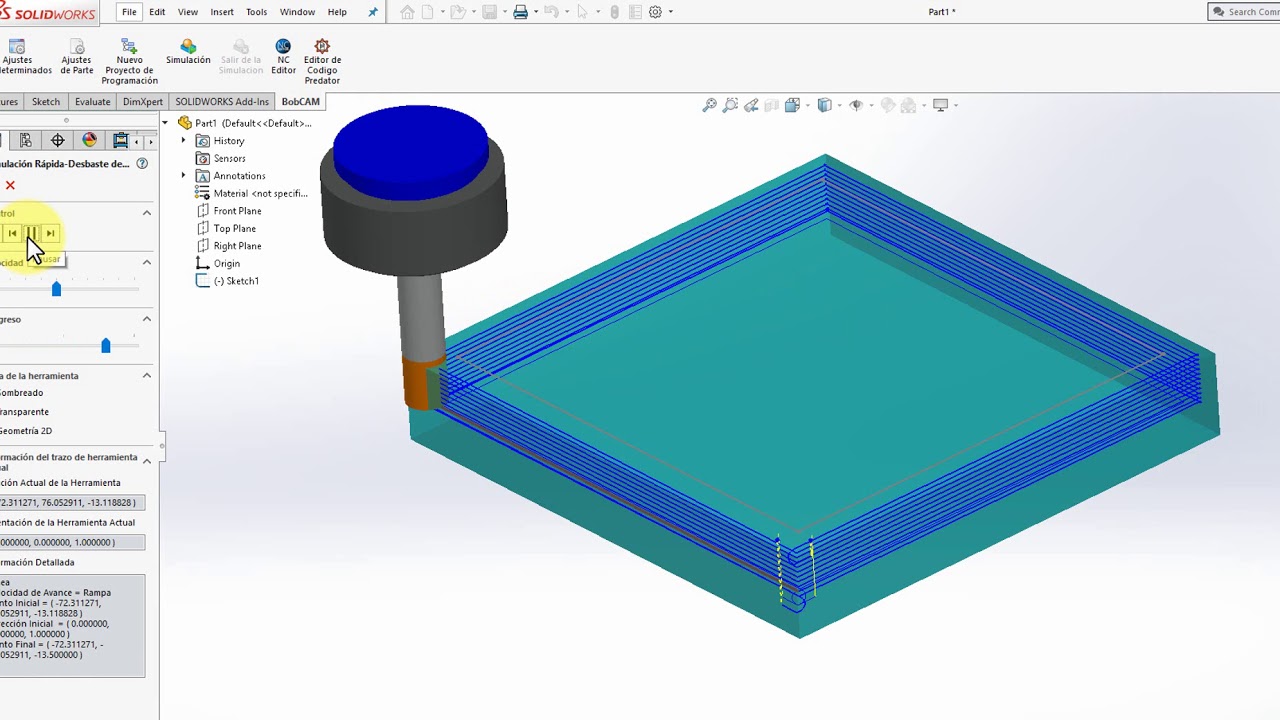Screen dimensions: 1280x720
Task: Click Nuevo Proyecto de Programación
Action: pyautogui.click(x=129, y=62)
